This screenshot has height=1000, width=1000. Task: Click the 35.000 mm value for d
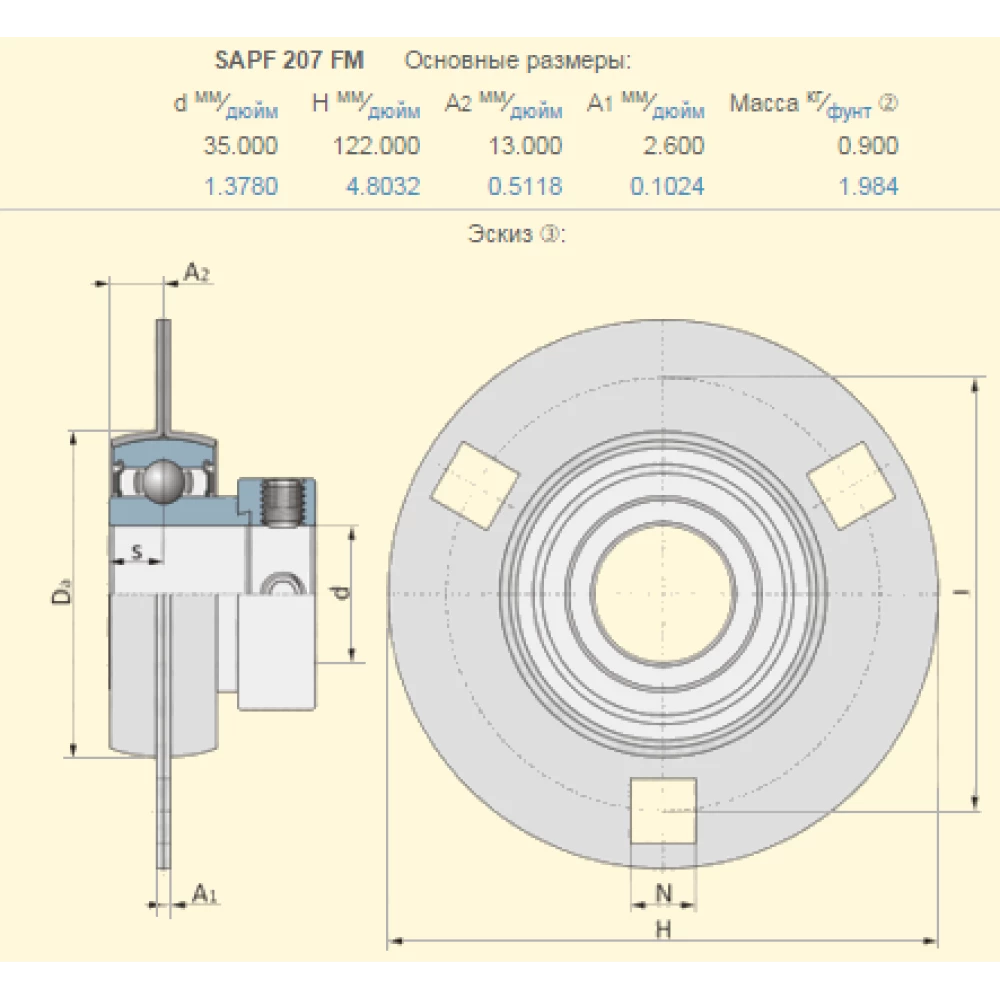(x=241, y=146)
